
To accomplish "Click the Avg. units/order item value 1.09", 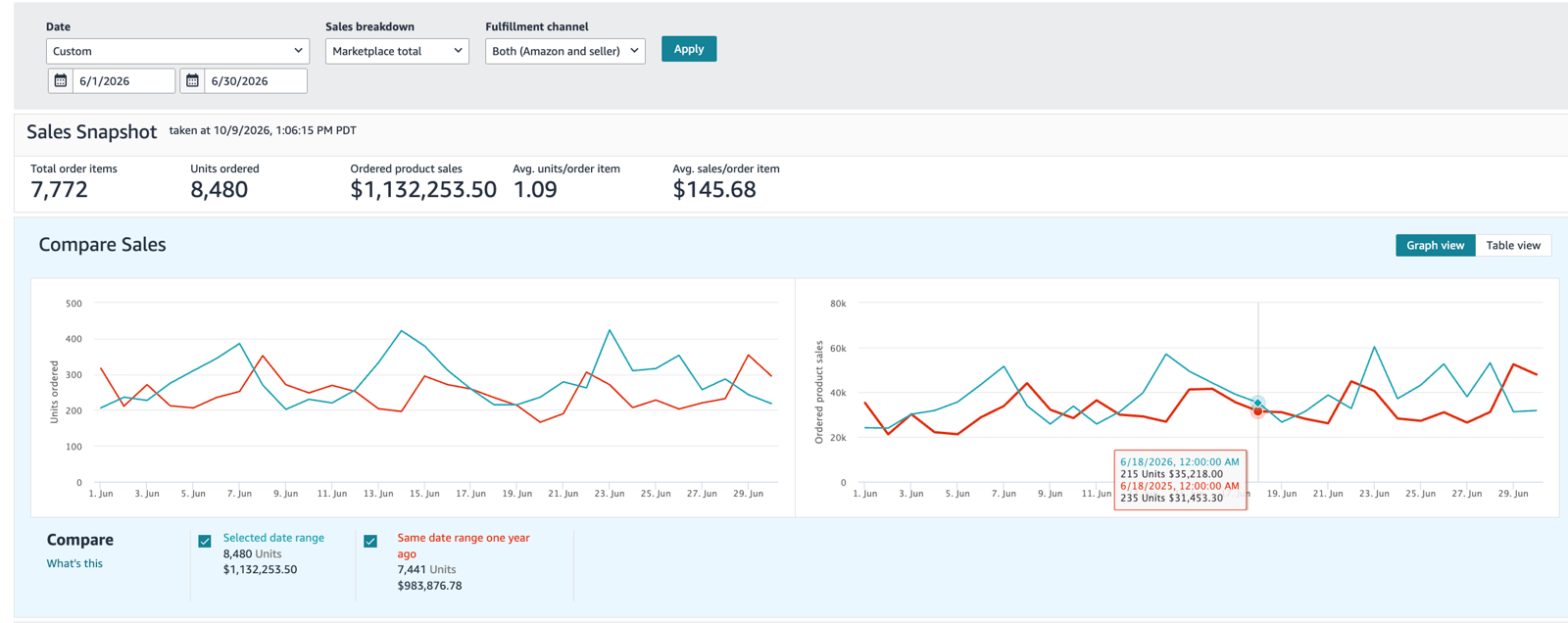I will pos(535,190).
